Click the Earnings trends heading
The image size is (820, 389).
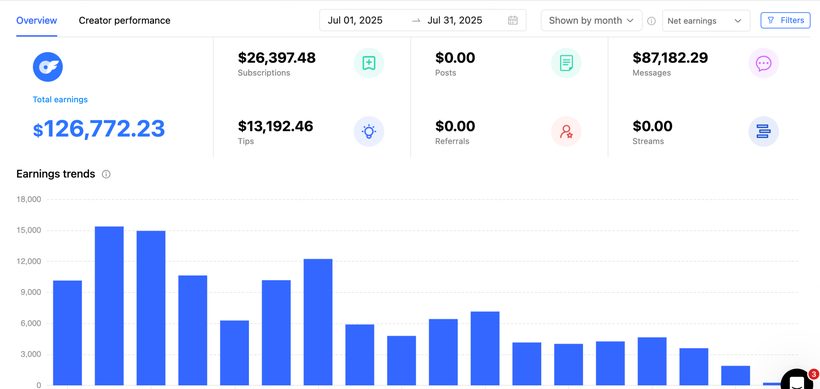pos(55,174)
